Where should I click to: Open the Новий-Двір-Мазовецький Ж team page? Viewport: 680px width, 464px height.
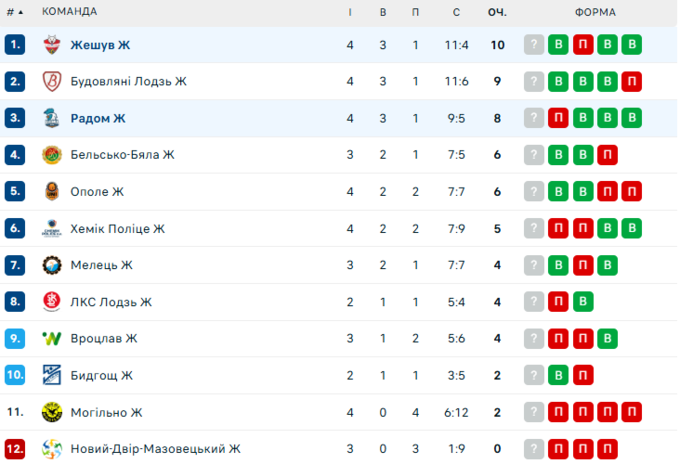click(155, 449)
